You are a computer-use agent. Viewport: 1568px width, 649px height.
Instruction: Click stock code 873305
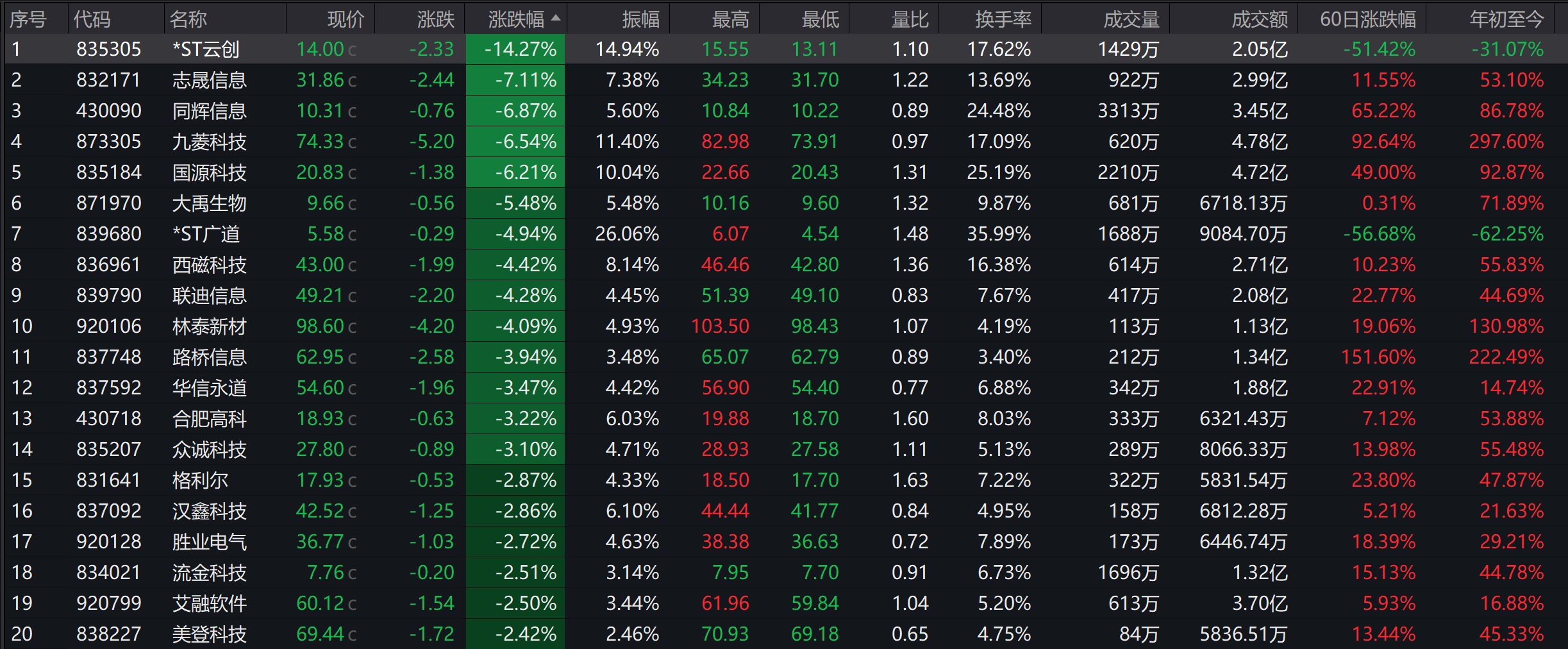coord(108,142)
